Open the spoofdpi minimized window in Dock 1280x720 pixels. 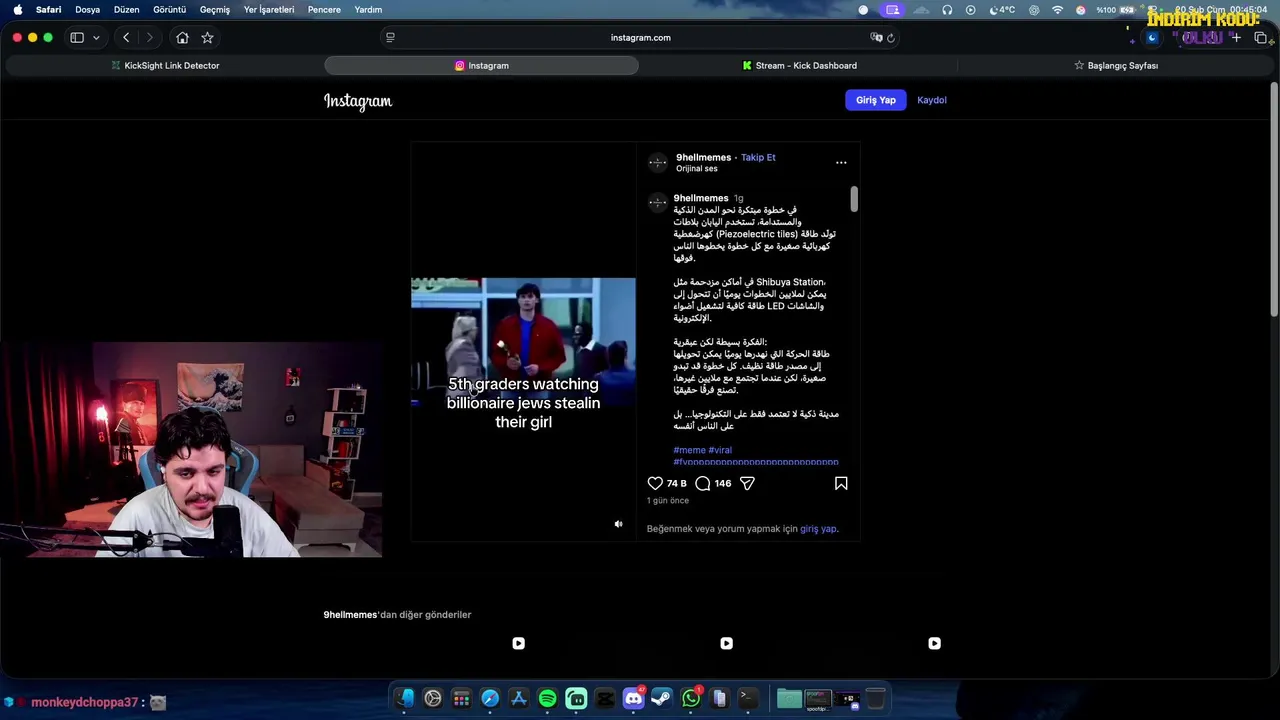click(818, 699)
